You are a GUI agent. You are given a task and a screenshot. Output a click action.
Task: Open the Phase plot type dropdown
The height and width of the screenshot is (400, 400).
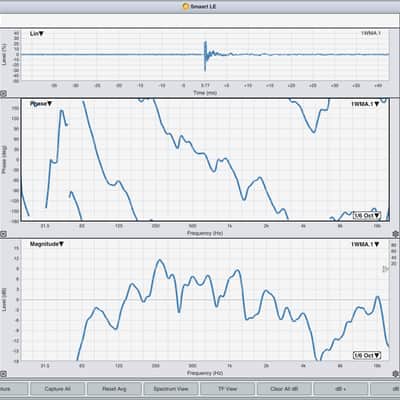41,104
